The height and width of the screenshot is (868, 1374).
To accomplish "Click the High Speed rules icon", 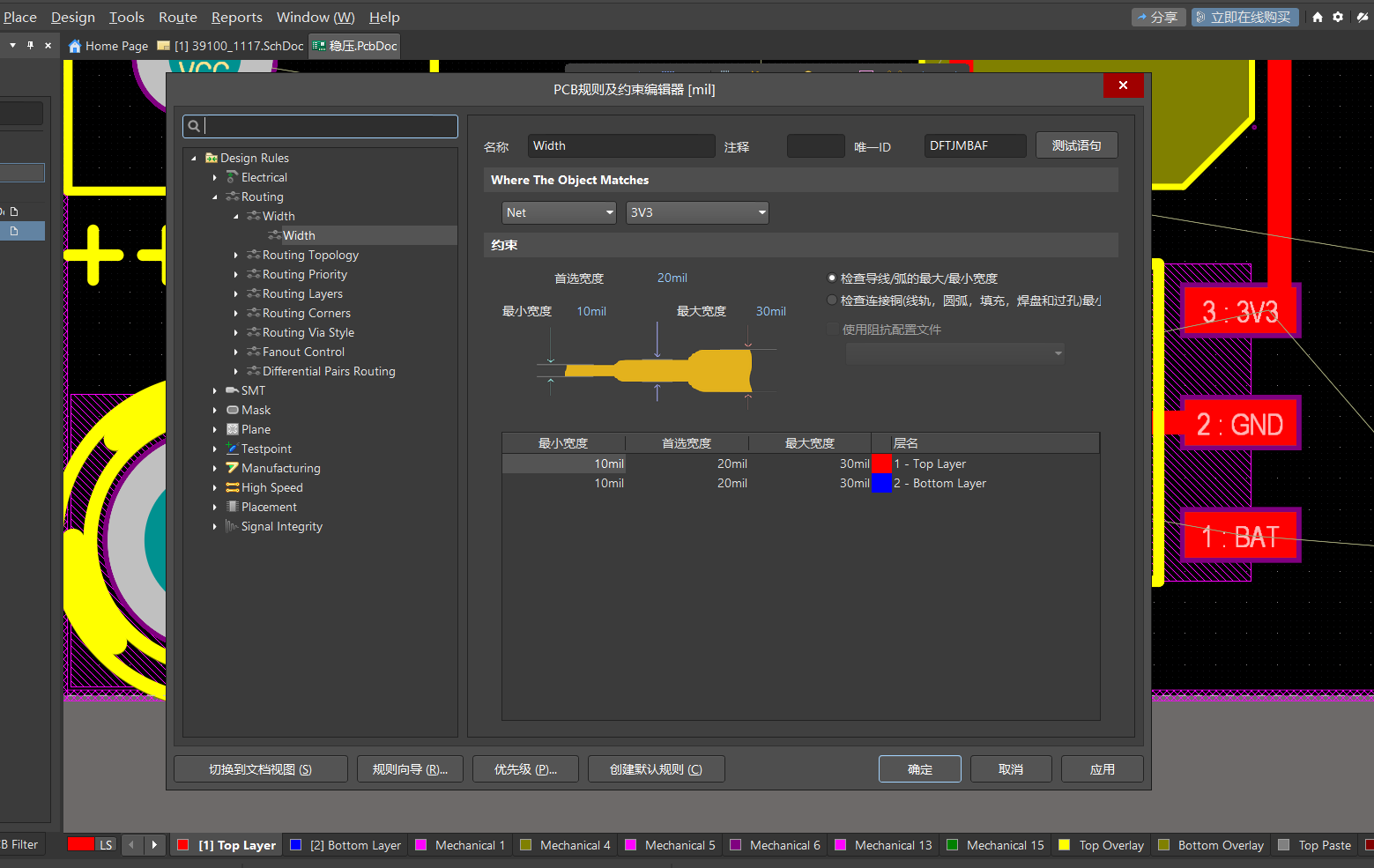I will pyautogui.click(x=231, y=487).
